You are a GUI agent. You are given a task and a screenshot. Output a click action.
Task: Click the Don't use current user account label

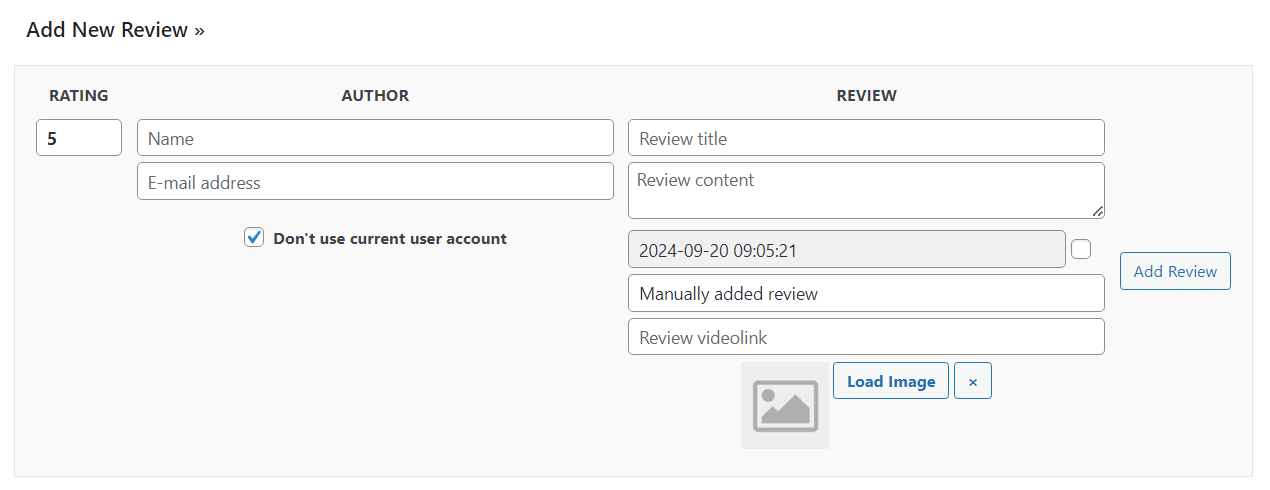point(390,239)
